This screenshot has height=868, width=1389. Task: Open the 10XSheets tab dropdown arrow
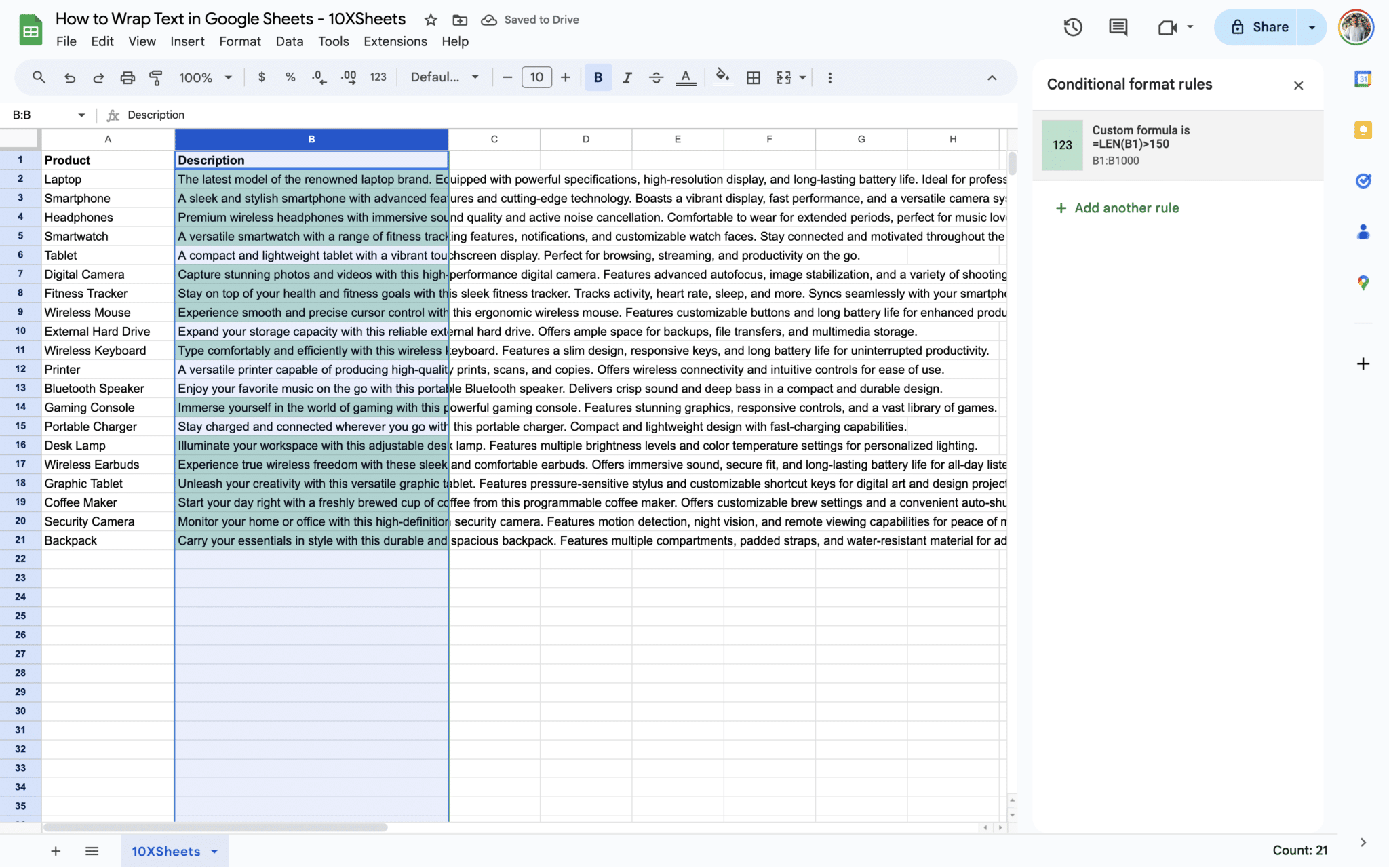click(214, 851)
